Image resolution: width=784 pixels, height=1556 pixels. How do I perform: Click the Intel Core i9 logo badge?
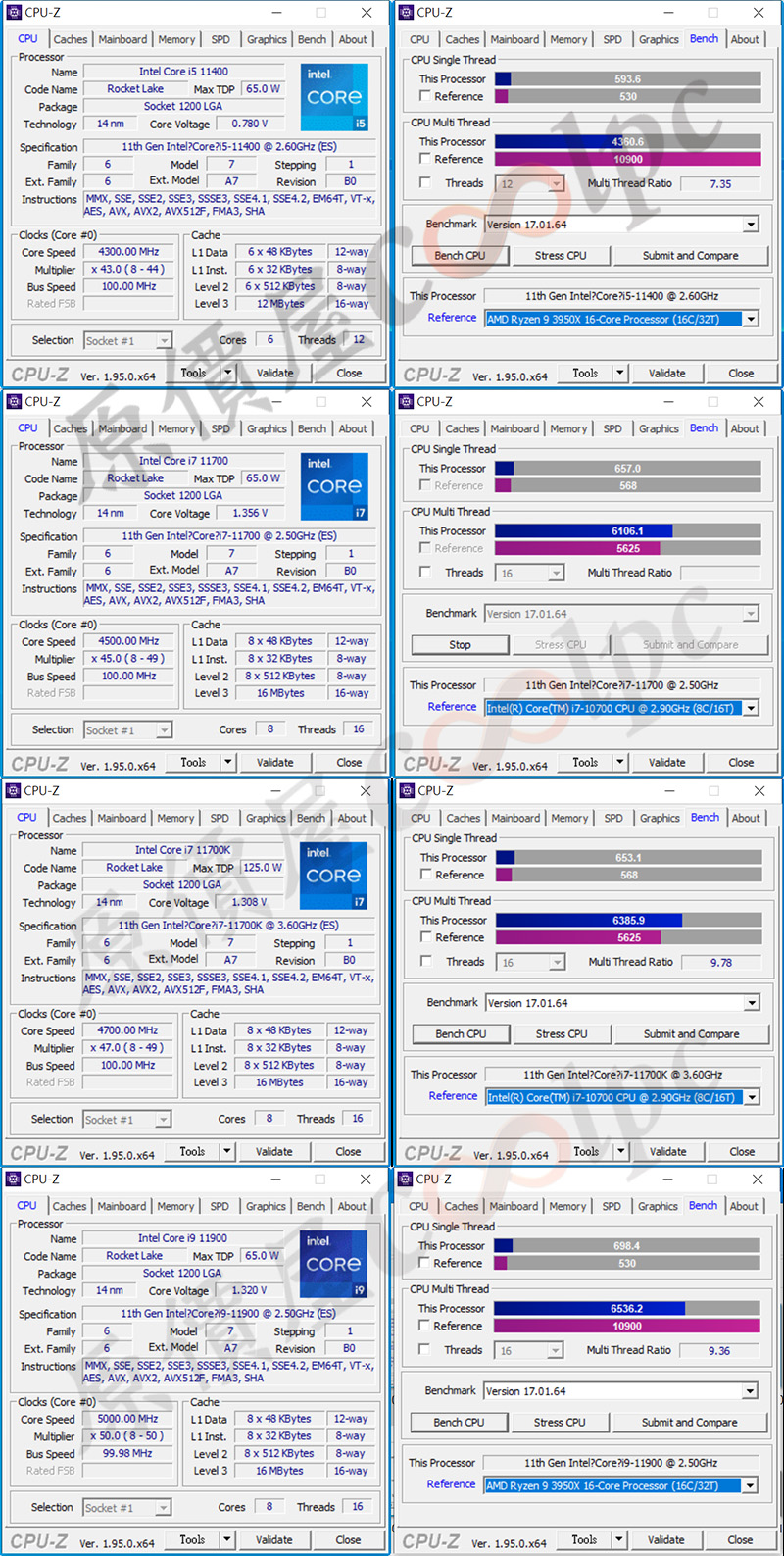click(333, 1264)
